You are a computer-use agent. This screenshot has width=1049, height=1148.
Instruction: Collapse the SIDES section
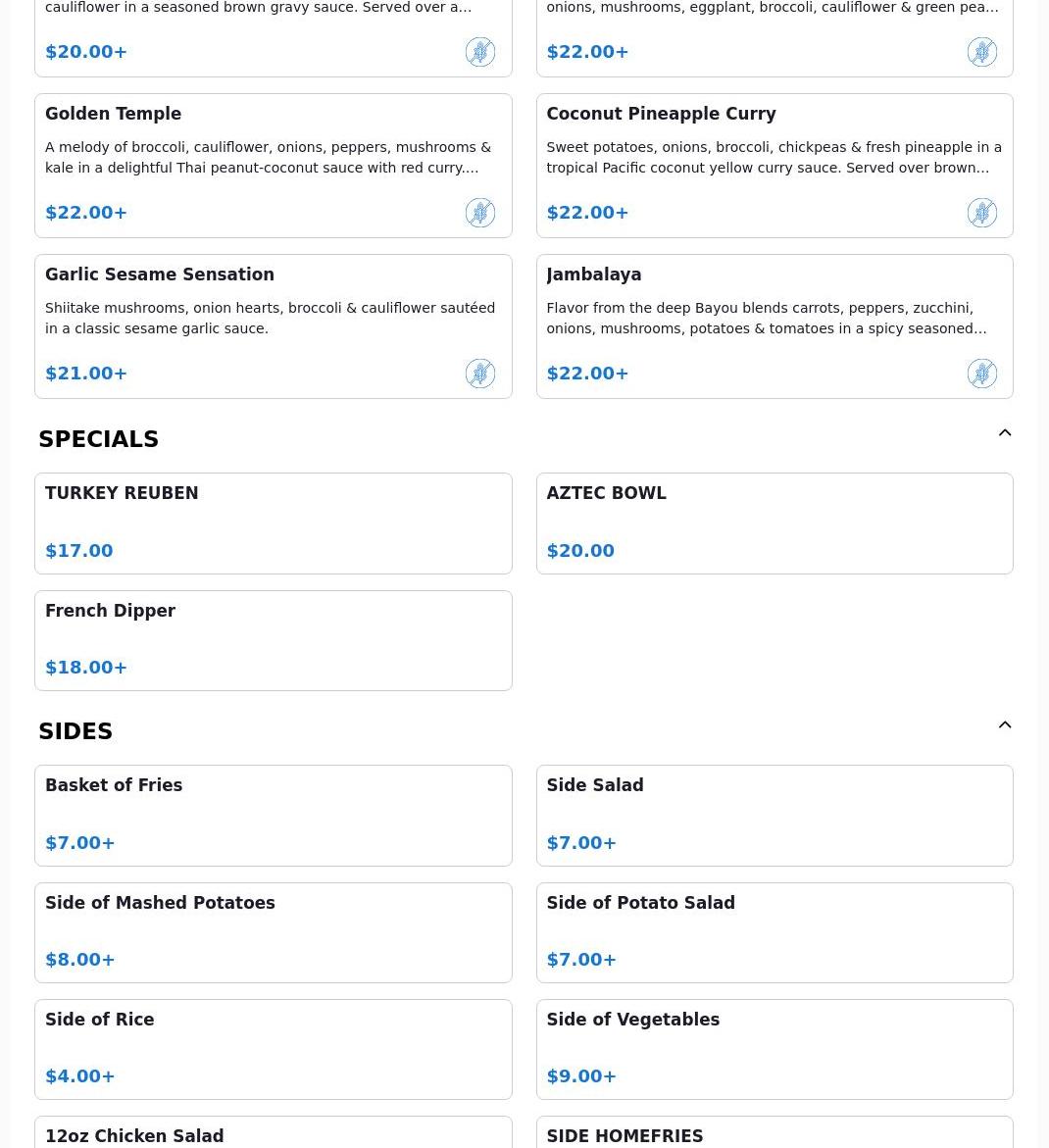pyautogui.click(x=1004, y=725)
